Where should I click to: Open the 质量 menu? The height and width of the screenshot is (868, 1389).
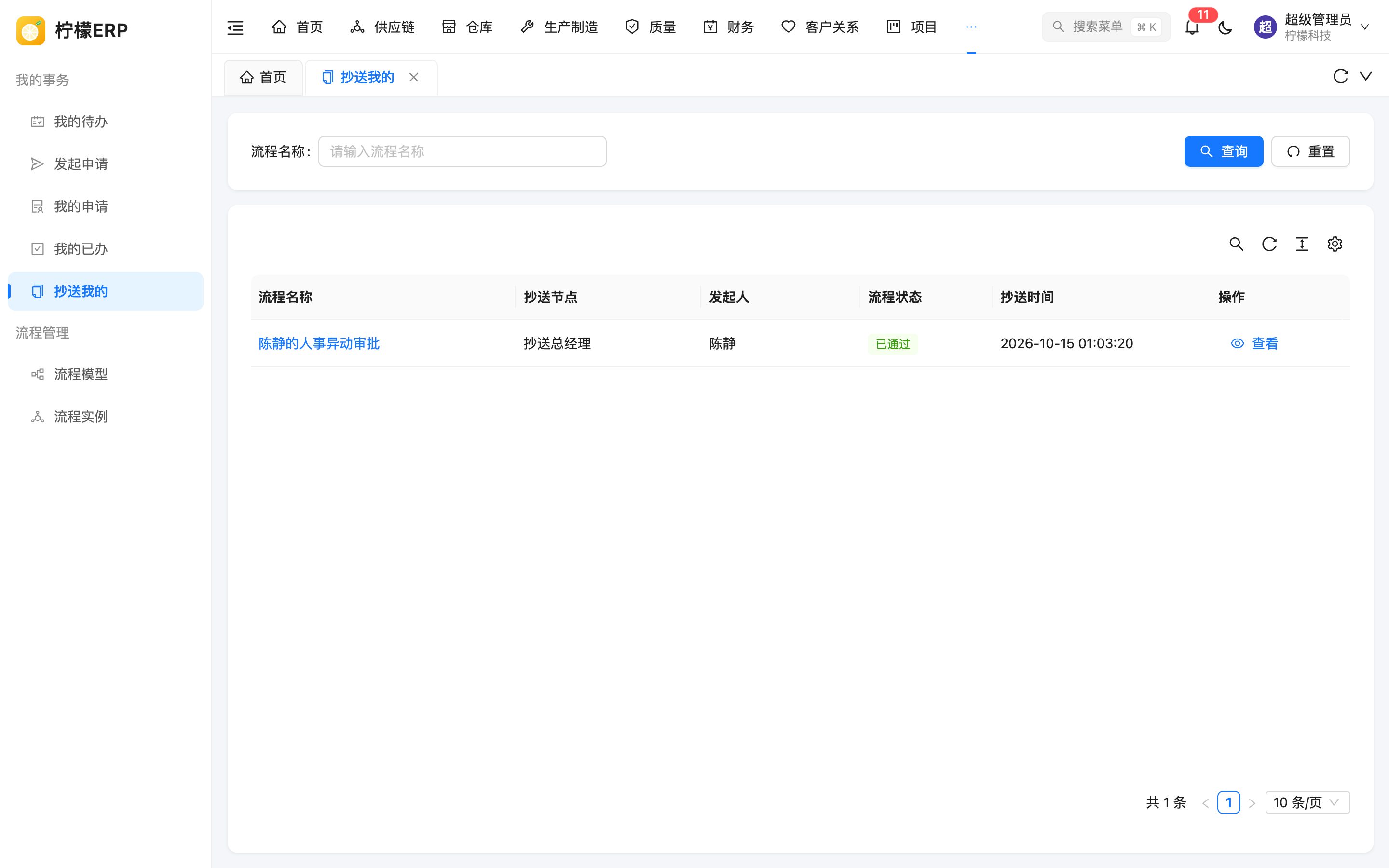650,27
